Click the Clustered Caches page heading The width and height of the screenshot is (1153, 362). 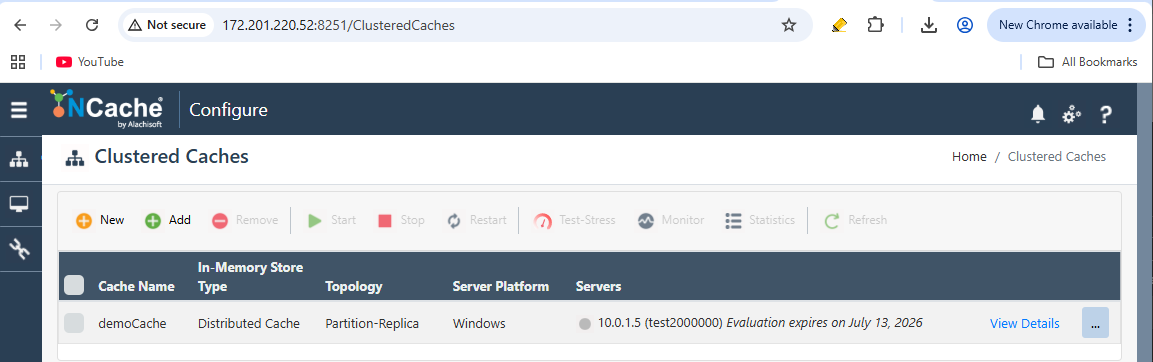pos(171,156)
